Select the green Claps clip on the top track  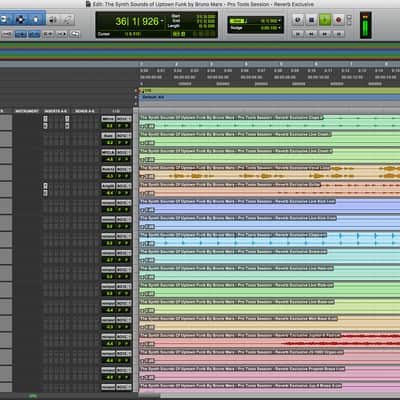269,122
